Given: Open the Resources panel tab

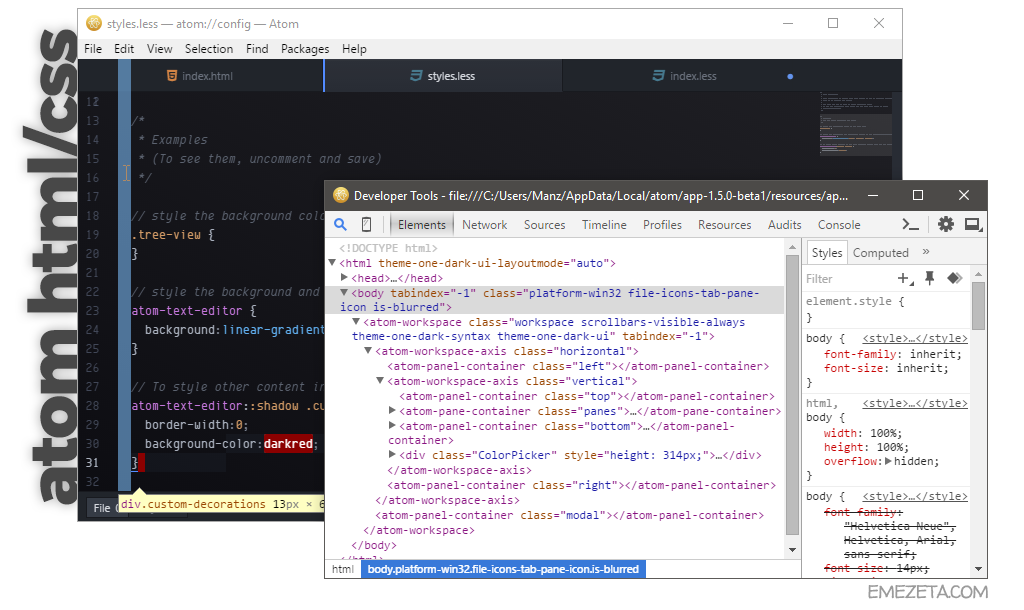Looking at the screenshot, I should [x=724, y=225].
